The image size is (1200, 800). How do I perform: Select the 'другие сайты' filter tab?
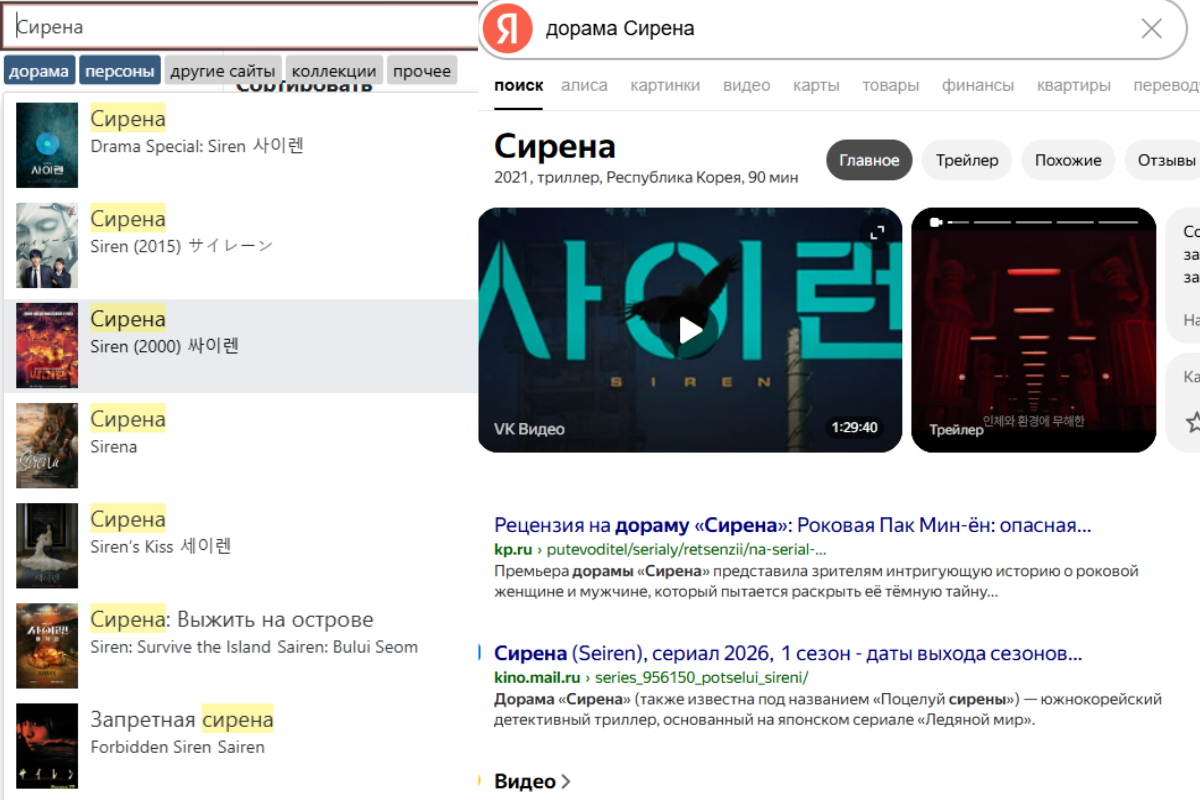[x=223, y=71]
